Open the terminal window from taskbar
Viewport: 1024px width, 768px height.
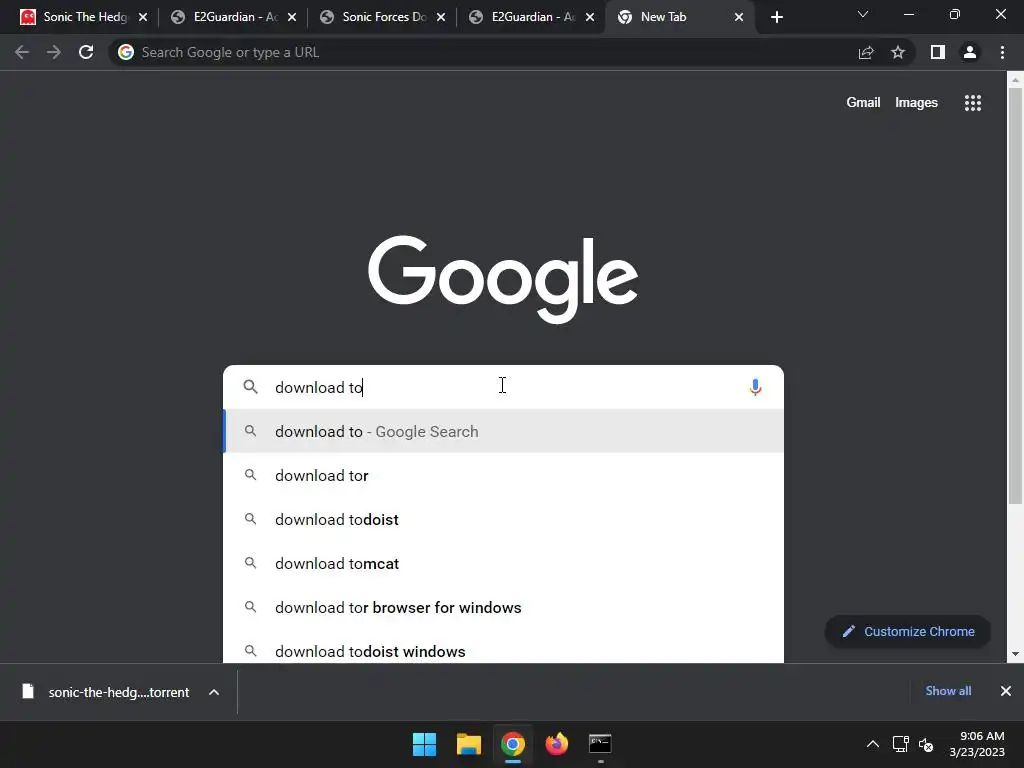pos(600,744)
